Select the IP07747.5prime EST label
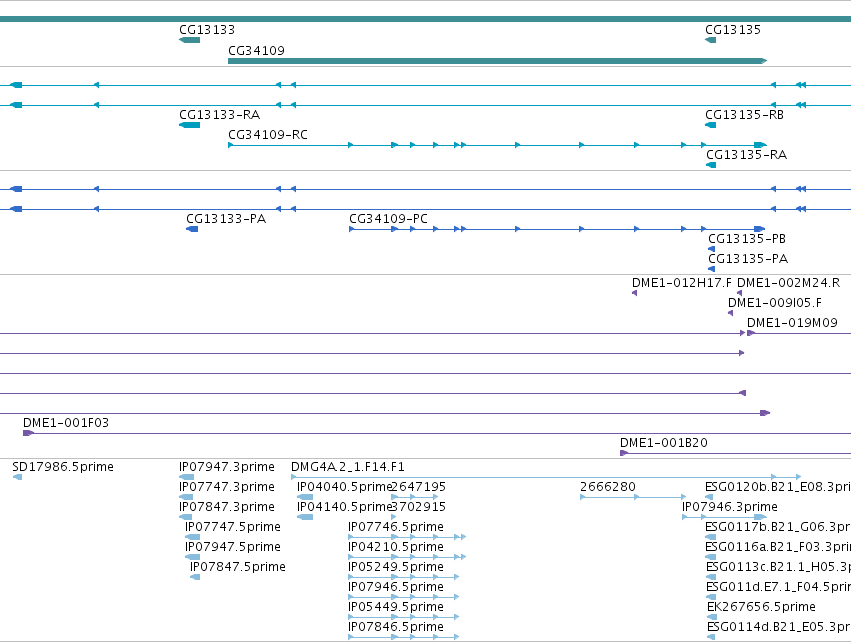 click(233, 527)
